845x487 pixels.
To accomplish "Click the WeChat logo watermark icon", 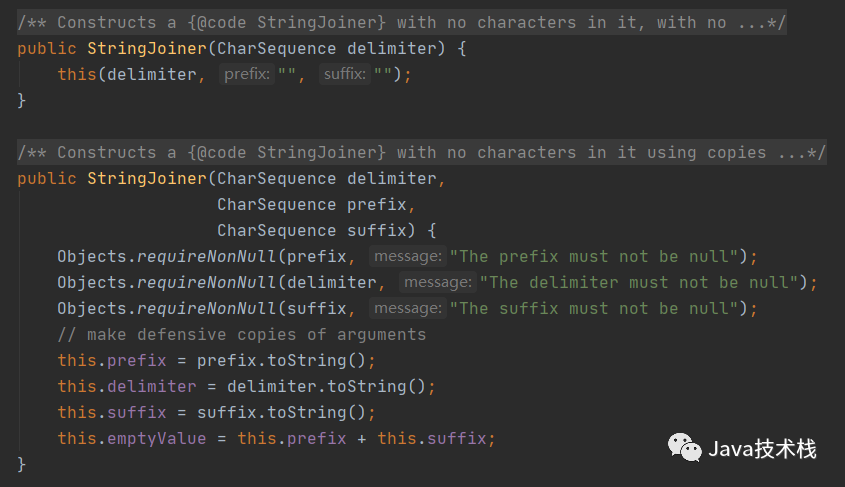I will pyautogui.click(x=685, y=447).
